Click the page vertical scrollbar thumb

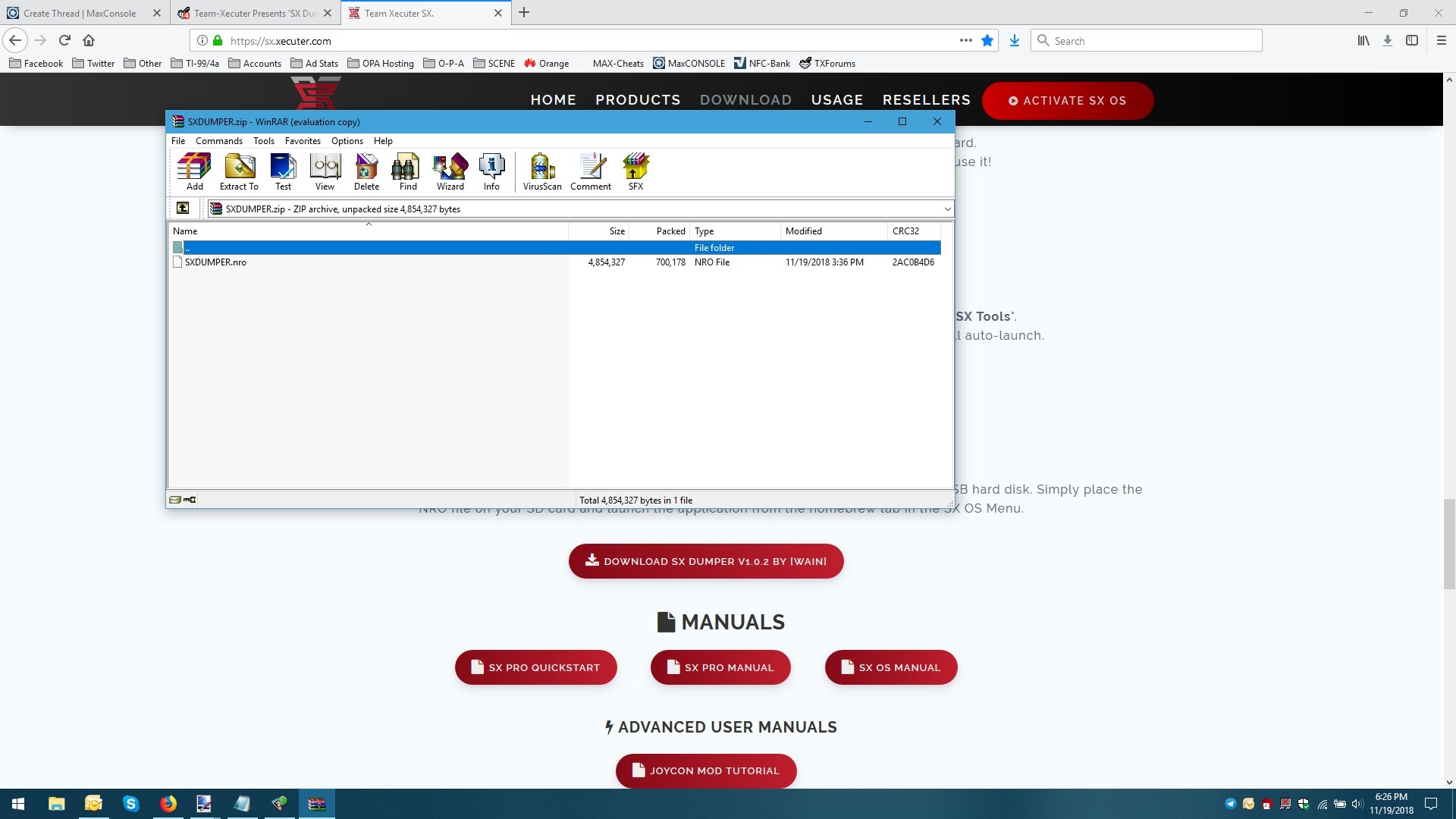1449,544
